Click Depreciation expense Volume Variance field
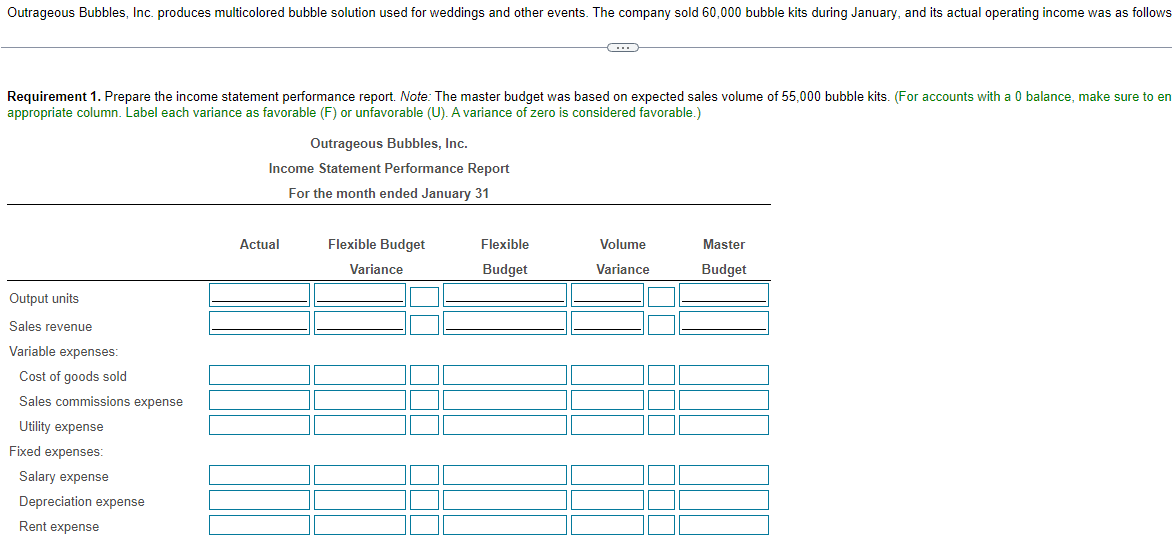1172x545 pixels. pyautogui.click(x=607, y=500)
